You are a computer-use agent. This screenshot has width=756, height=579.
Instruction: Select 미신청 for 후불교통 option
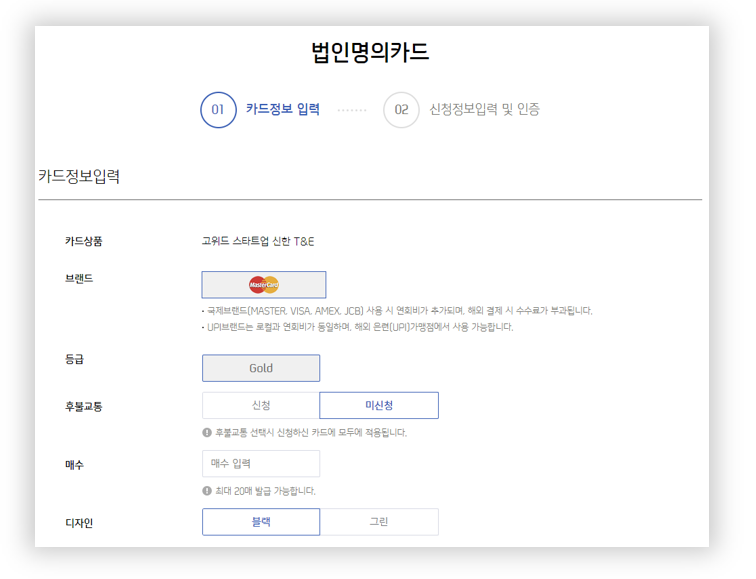click(379, 405)
